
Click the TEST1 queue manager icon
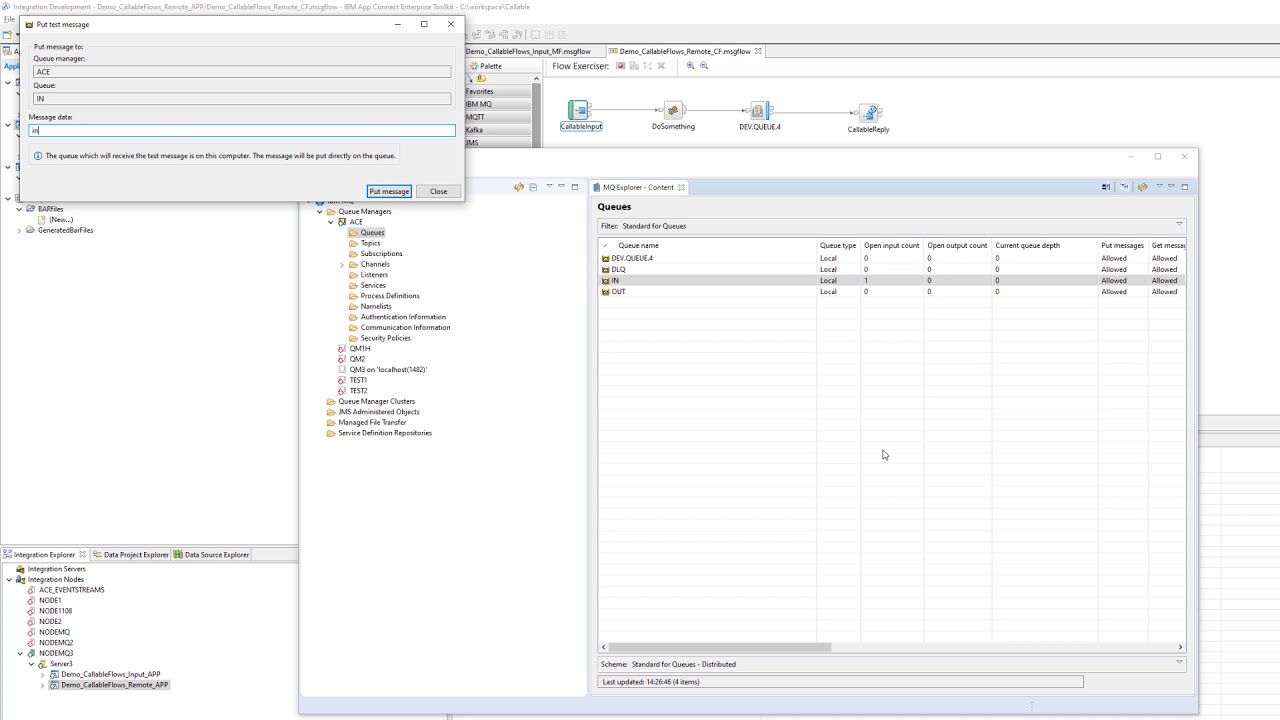click(x=341, y=380)
